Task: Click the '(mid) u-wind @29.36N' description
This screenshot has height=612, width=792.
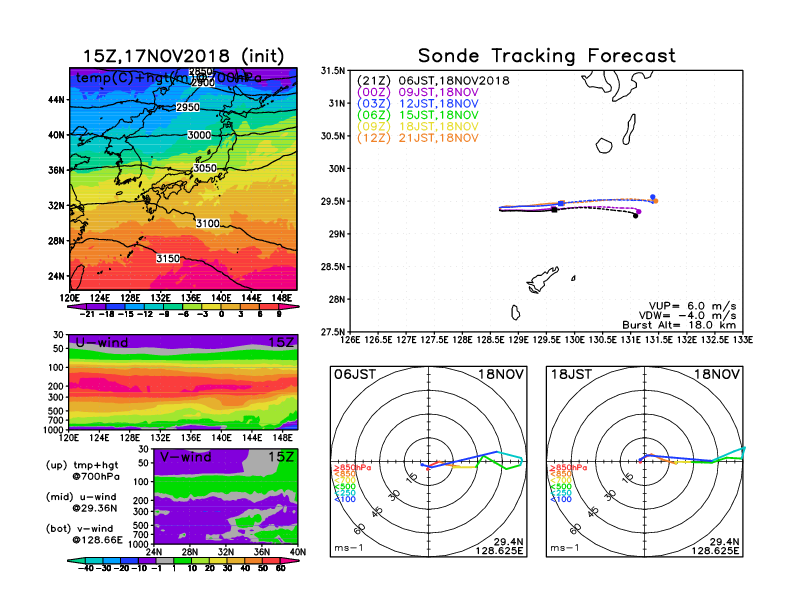Action: point(82,502)
